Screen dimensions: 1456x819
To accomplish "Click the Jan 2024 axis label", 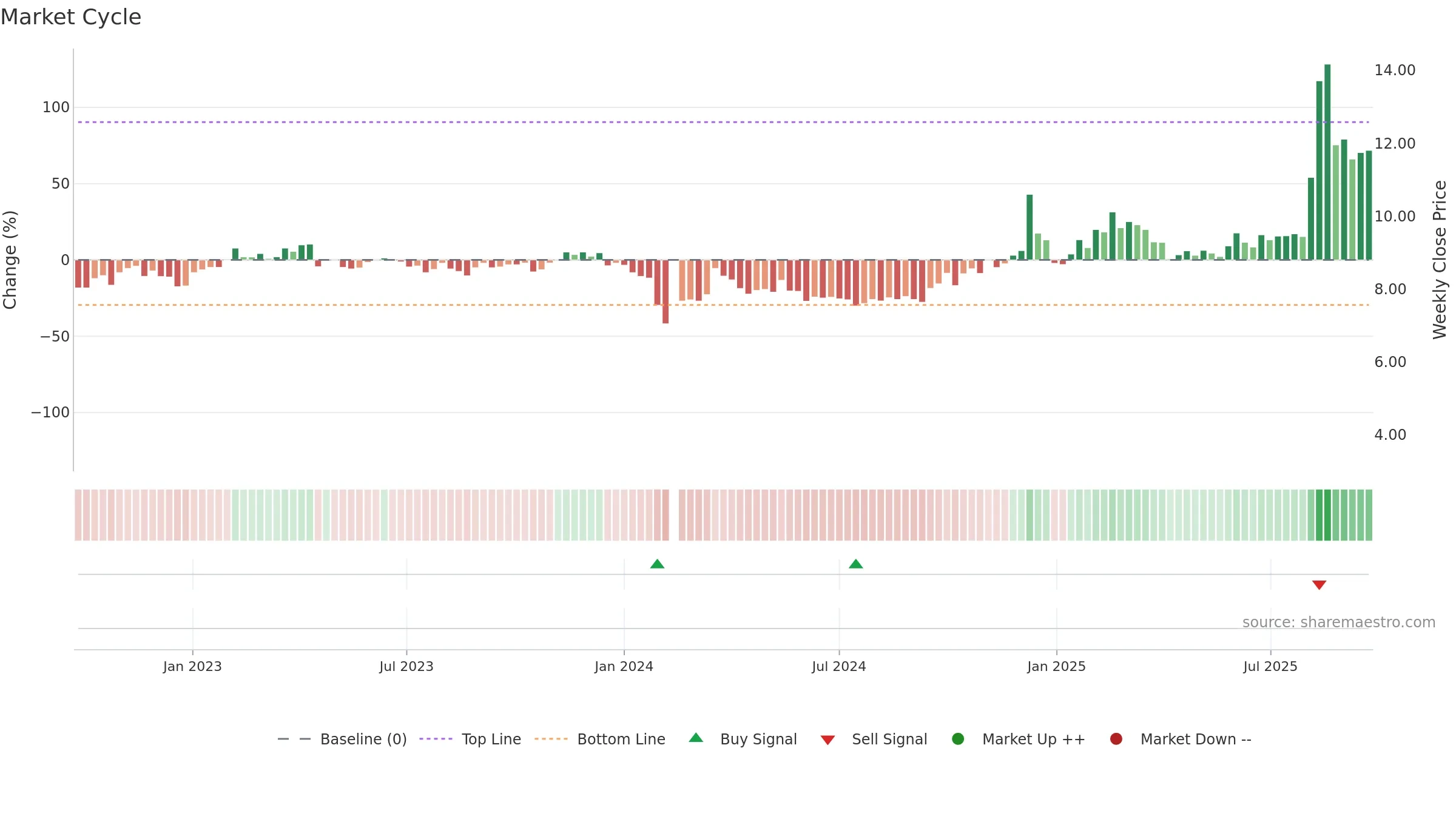I will point(624,666).
